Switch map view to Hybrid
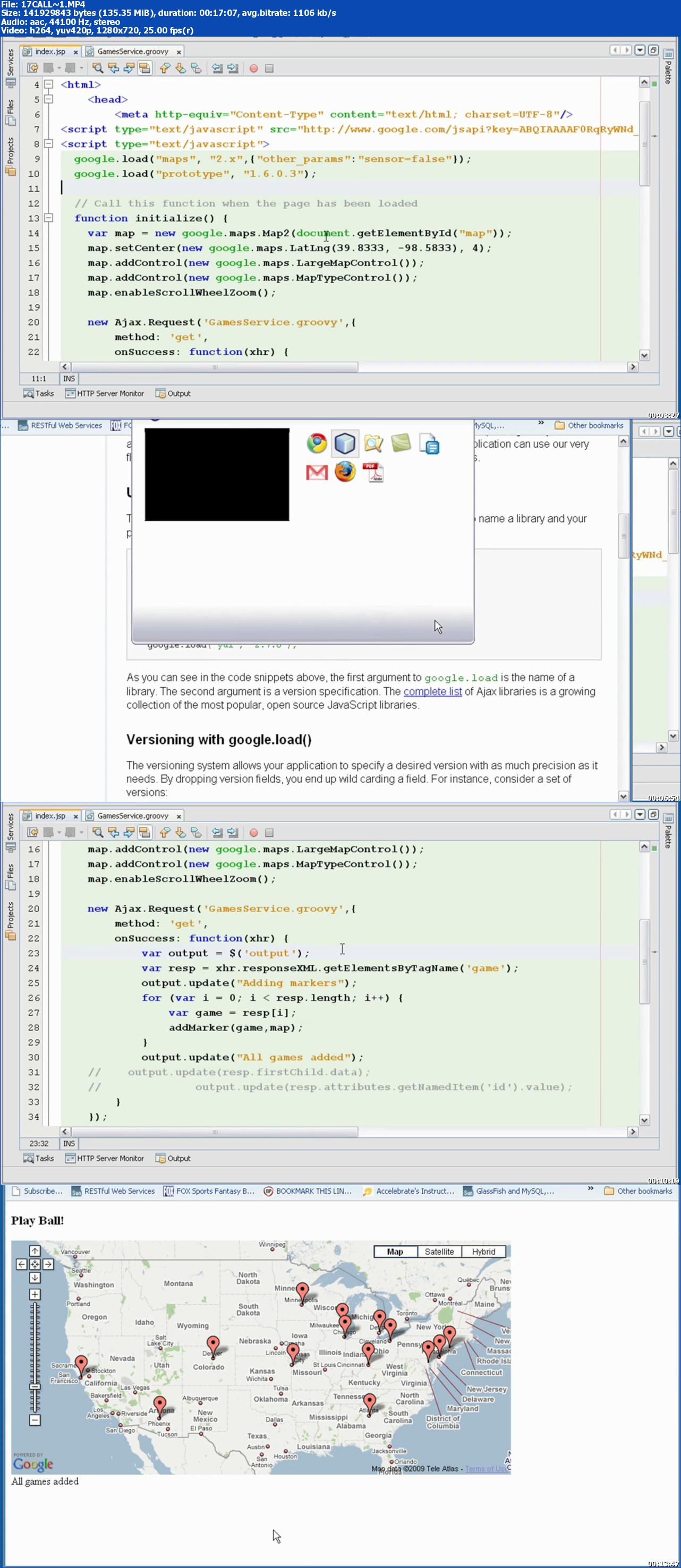The width and height of the screenshot is (681, 1568). (x=483, y=1252)
